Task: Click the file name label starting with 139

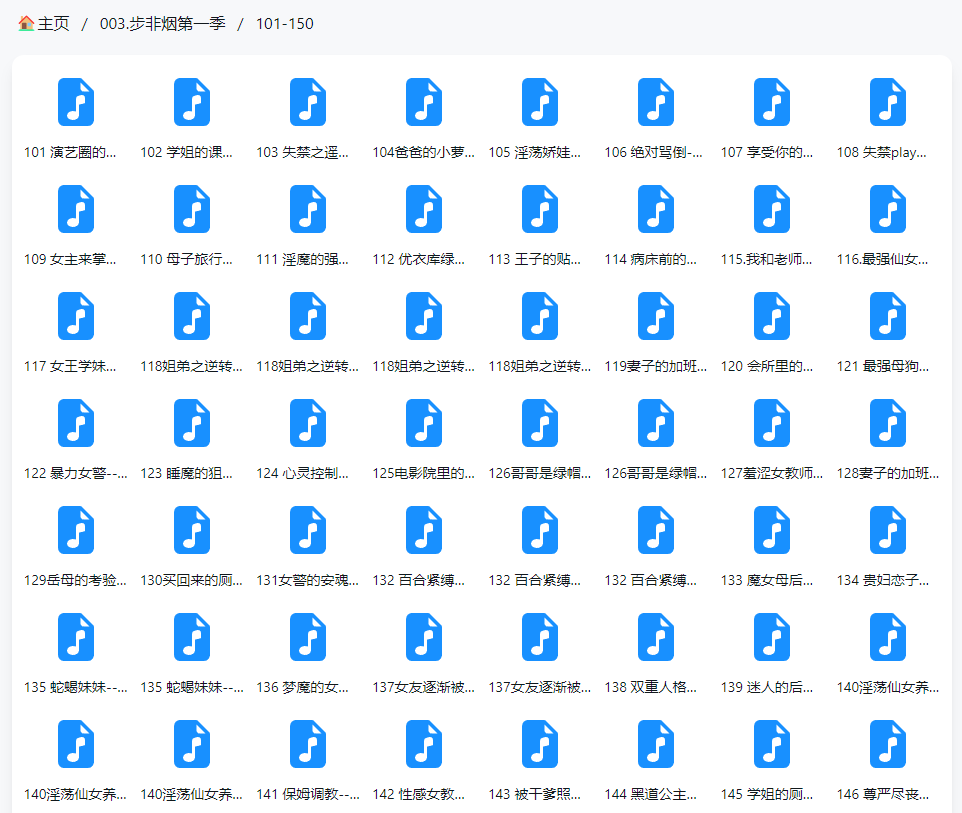Action: (x=772, y=687)
